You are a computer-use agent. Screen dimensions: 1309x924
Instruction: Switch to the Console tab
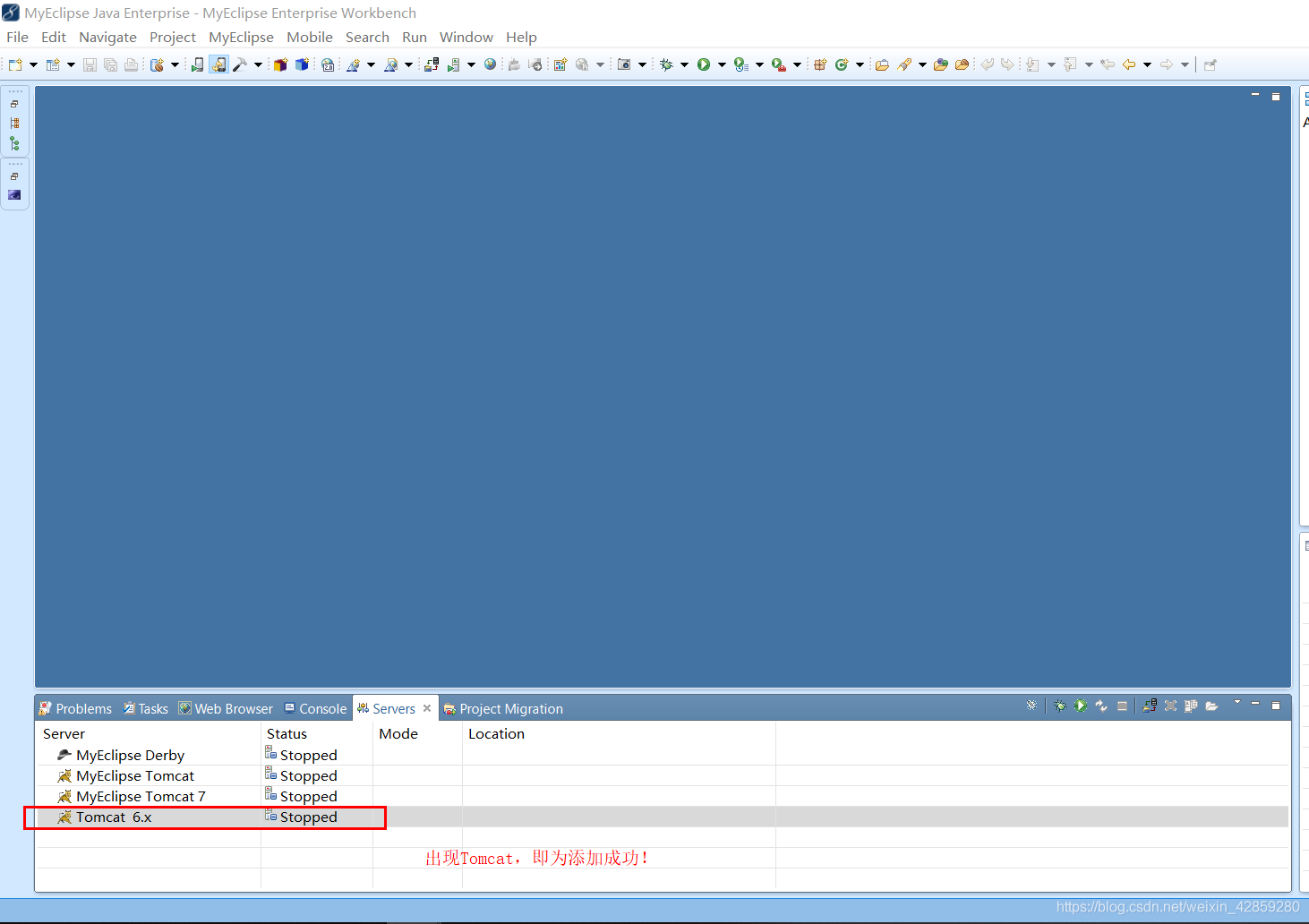point(315,708)
